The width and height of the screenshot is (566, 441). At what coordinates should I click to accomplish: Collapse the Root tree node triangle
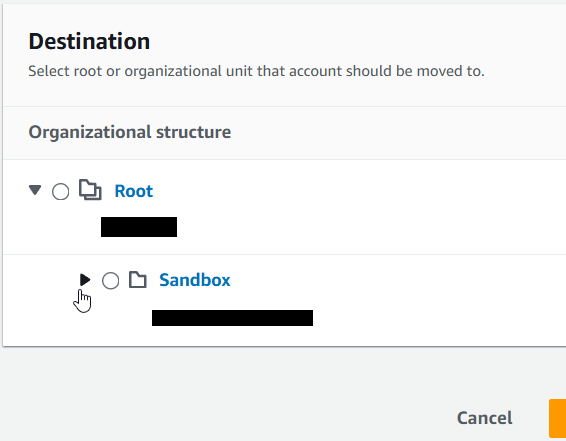point(35,190)
